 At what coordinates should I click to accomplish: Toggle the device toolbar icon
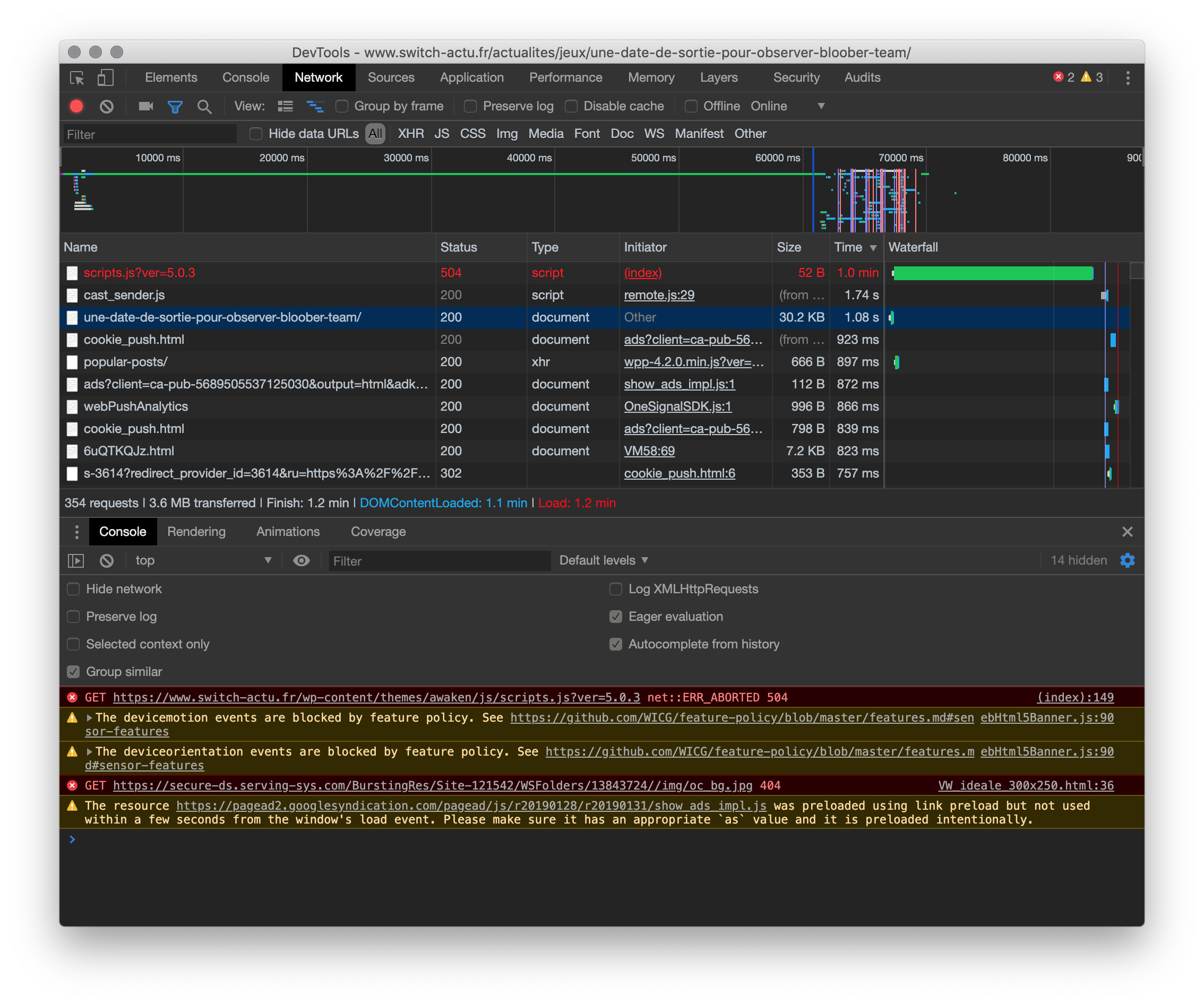(106, 78)
